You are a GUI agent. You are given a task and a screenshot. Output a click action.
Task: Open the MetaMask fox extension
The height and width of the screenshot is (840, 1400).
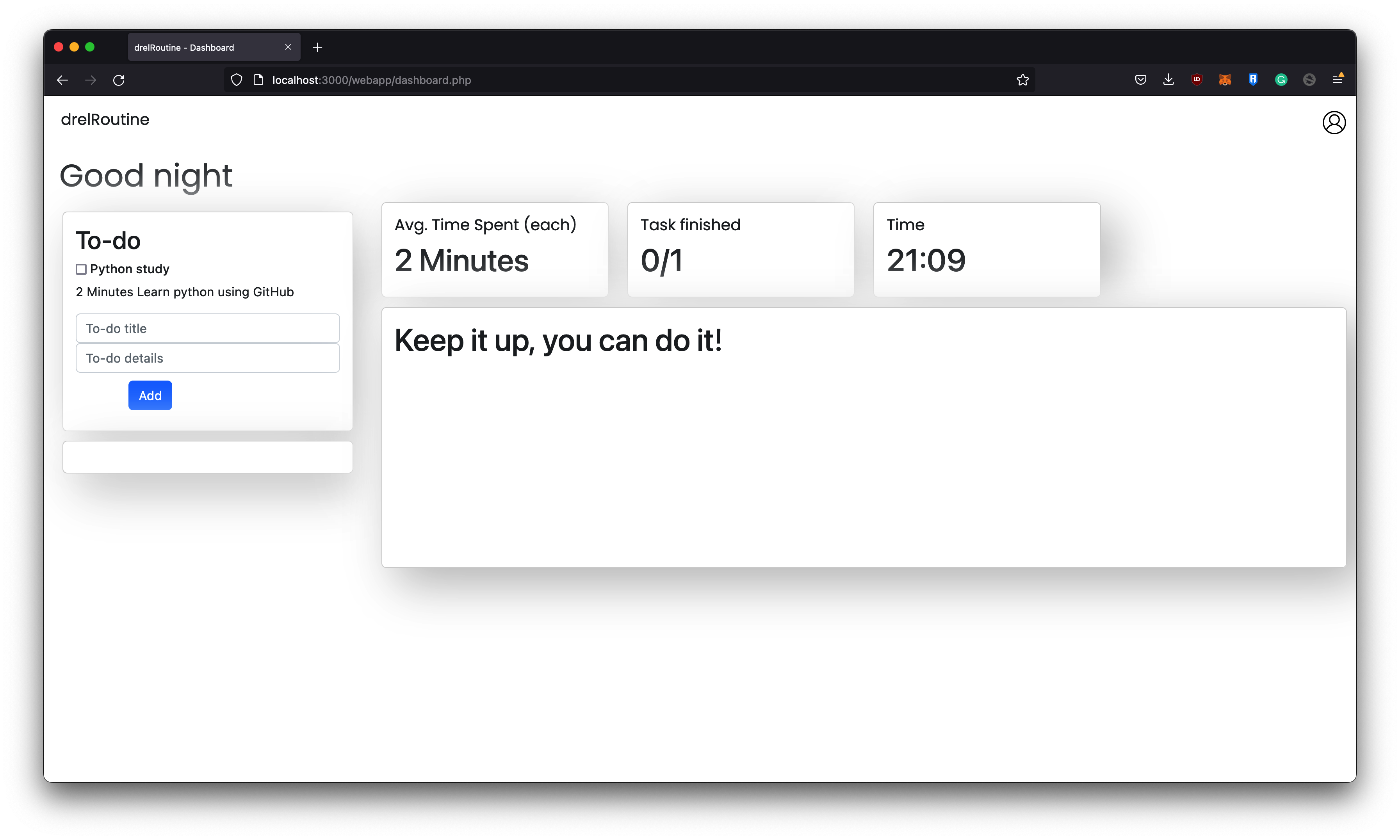point(1224,80)
